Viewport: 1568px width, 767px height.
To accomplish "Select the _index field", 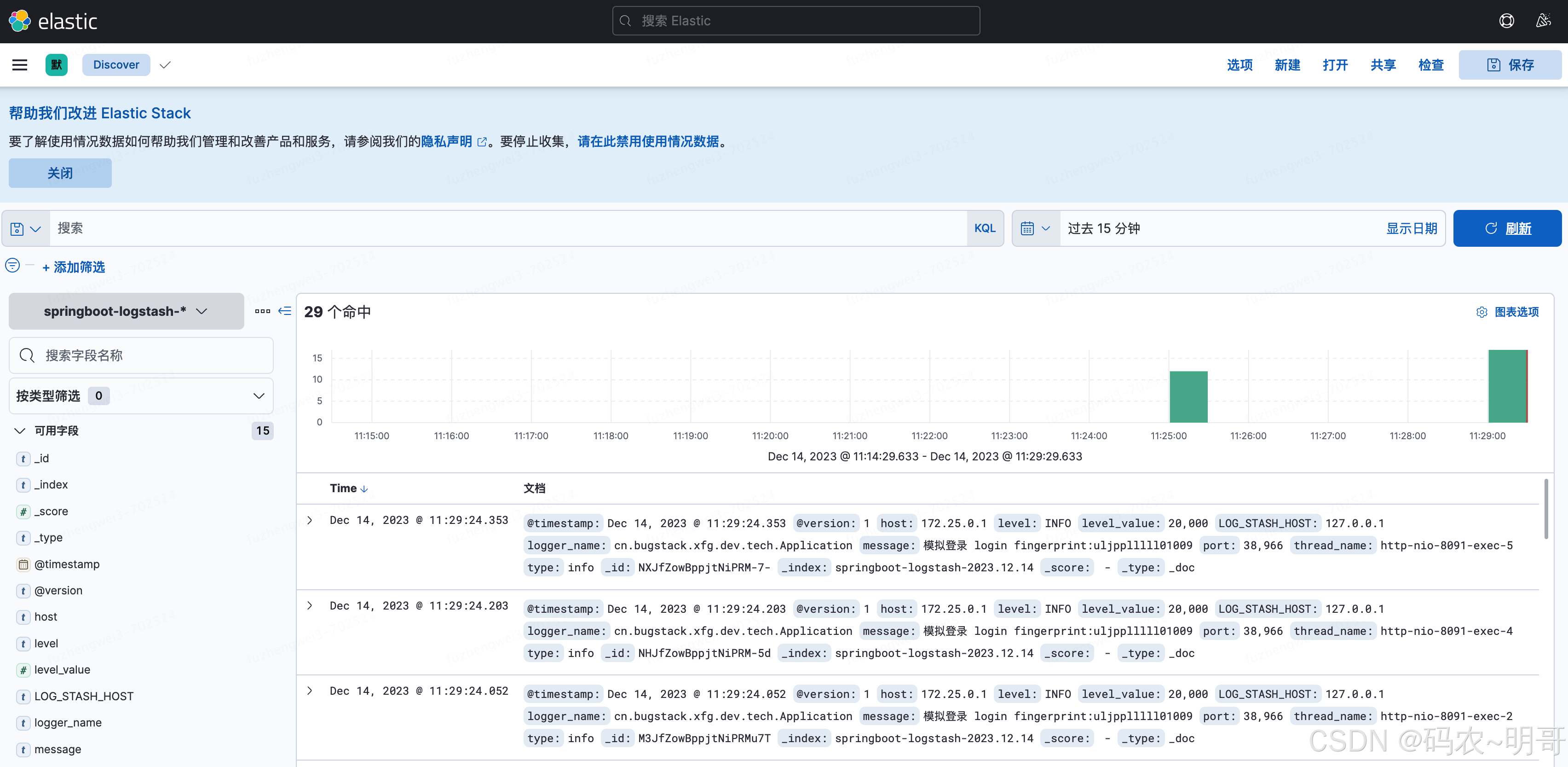I will (x=51, y=485).
